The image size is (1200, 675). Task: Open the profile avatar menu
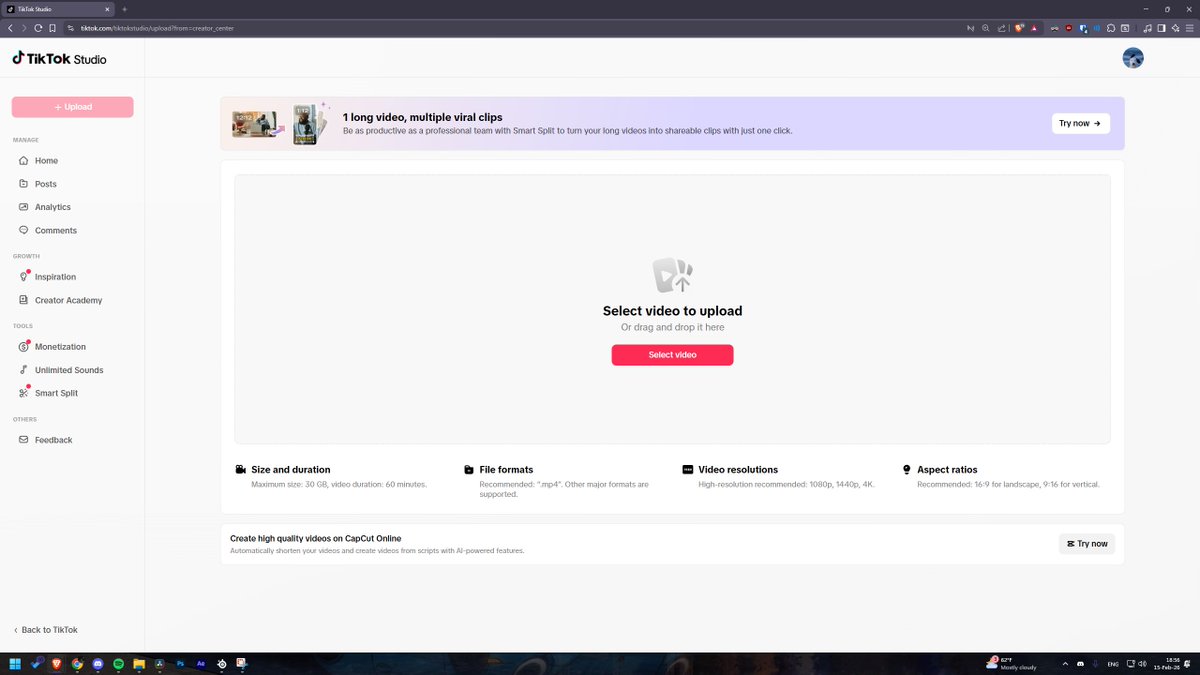click(1133, 58)
